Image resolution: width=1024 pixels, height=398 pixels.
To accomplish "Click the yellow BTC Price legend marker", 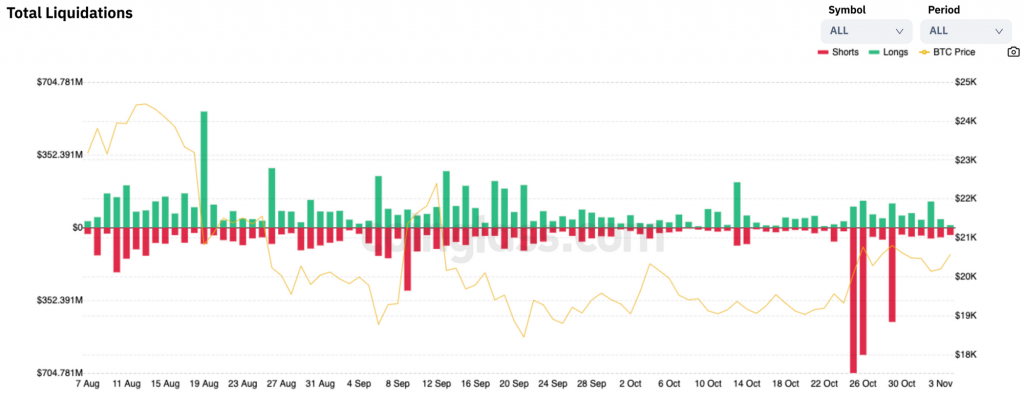I will (924, 52).
